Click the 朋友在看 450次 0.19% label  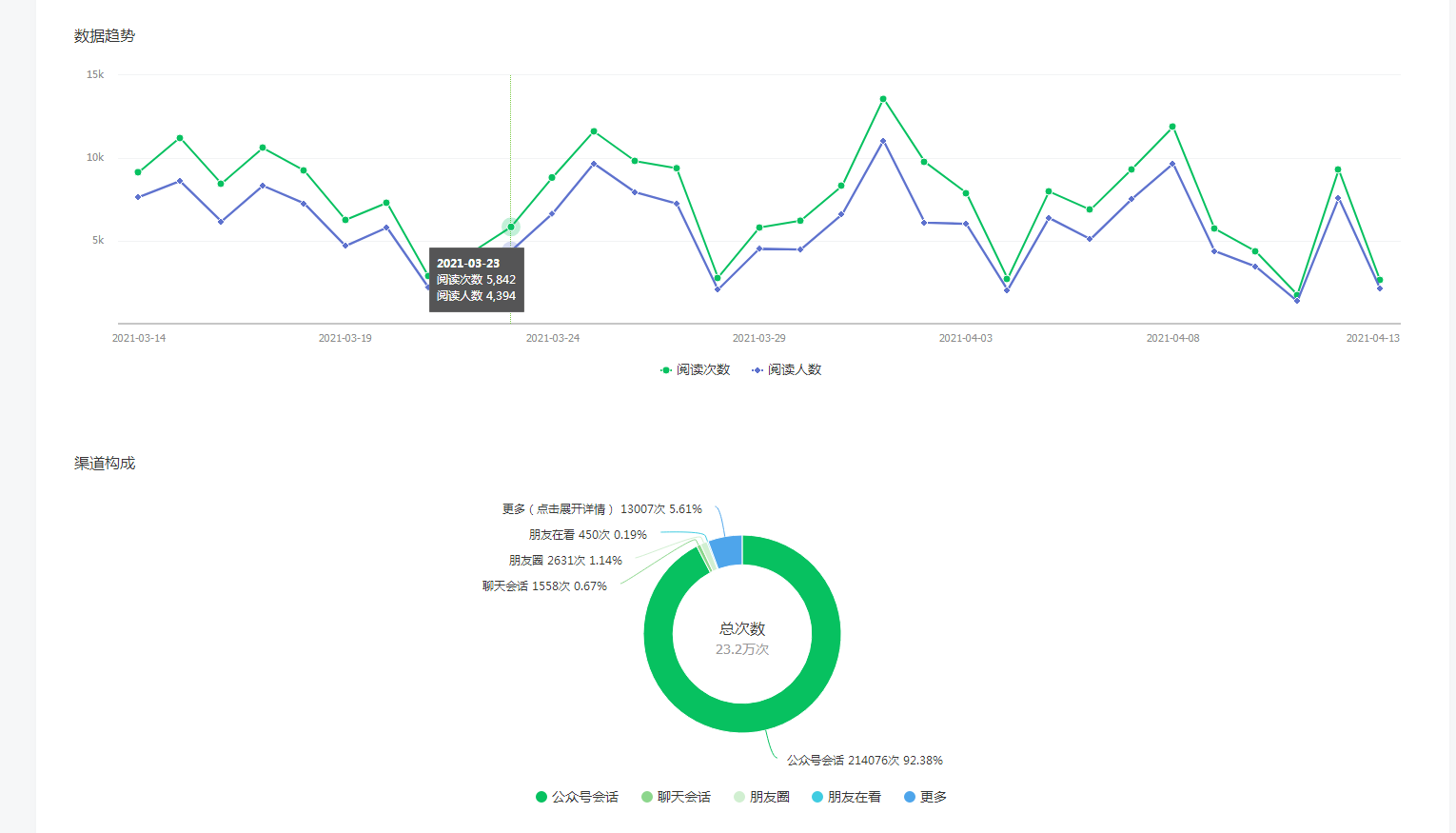(587, 535)
